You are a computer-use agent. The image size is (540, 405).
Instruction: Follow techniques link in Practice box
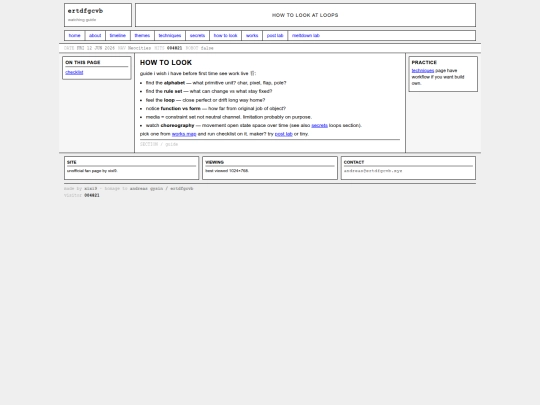[423, 71]
